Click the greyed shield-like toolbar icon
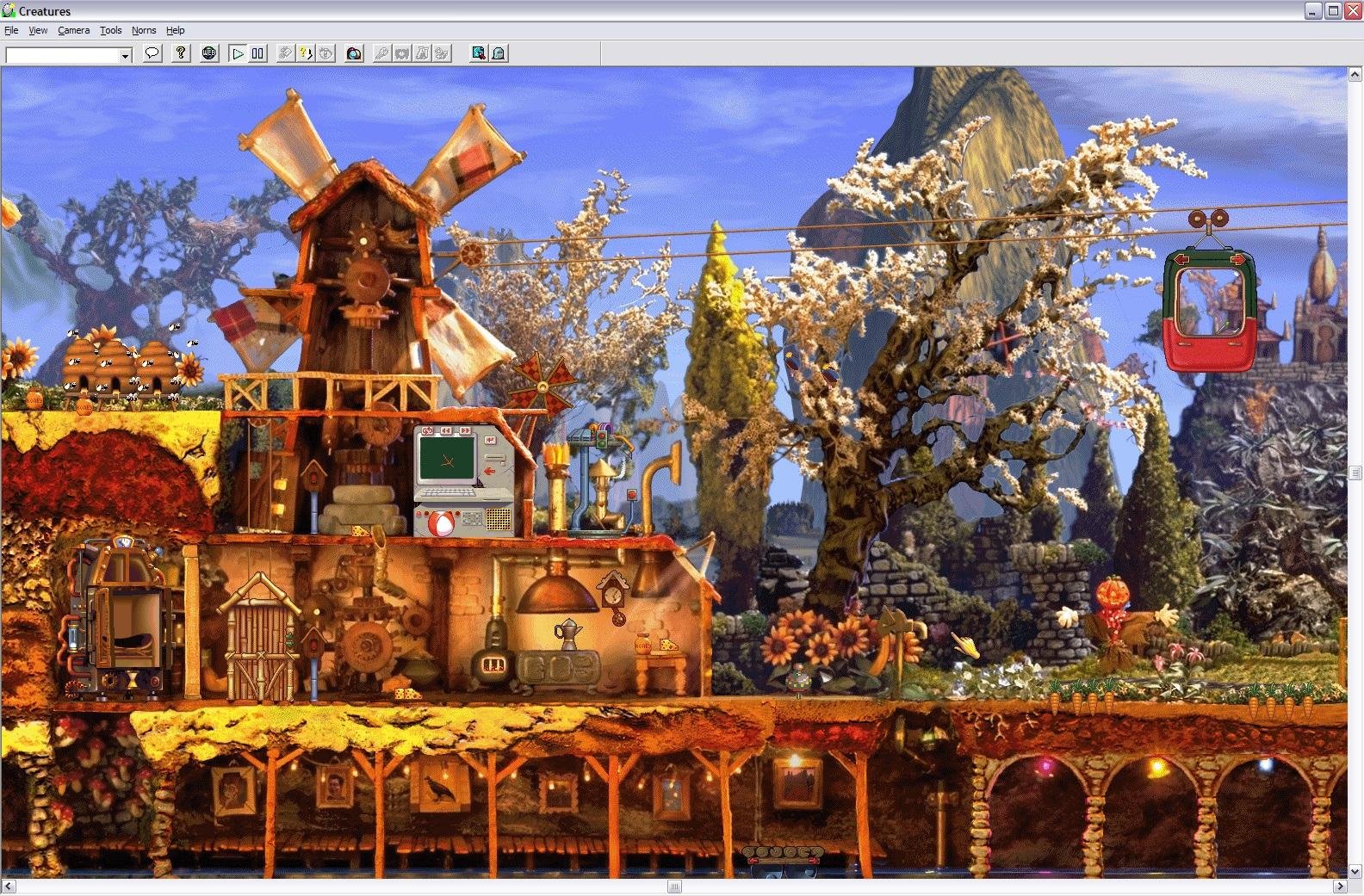The height and width of the screenshot is (896, 1364). click(x=325, y=53)
